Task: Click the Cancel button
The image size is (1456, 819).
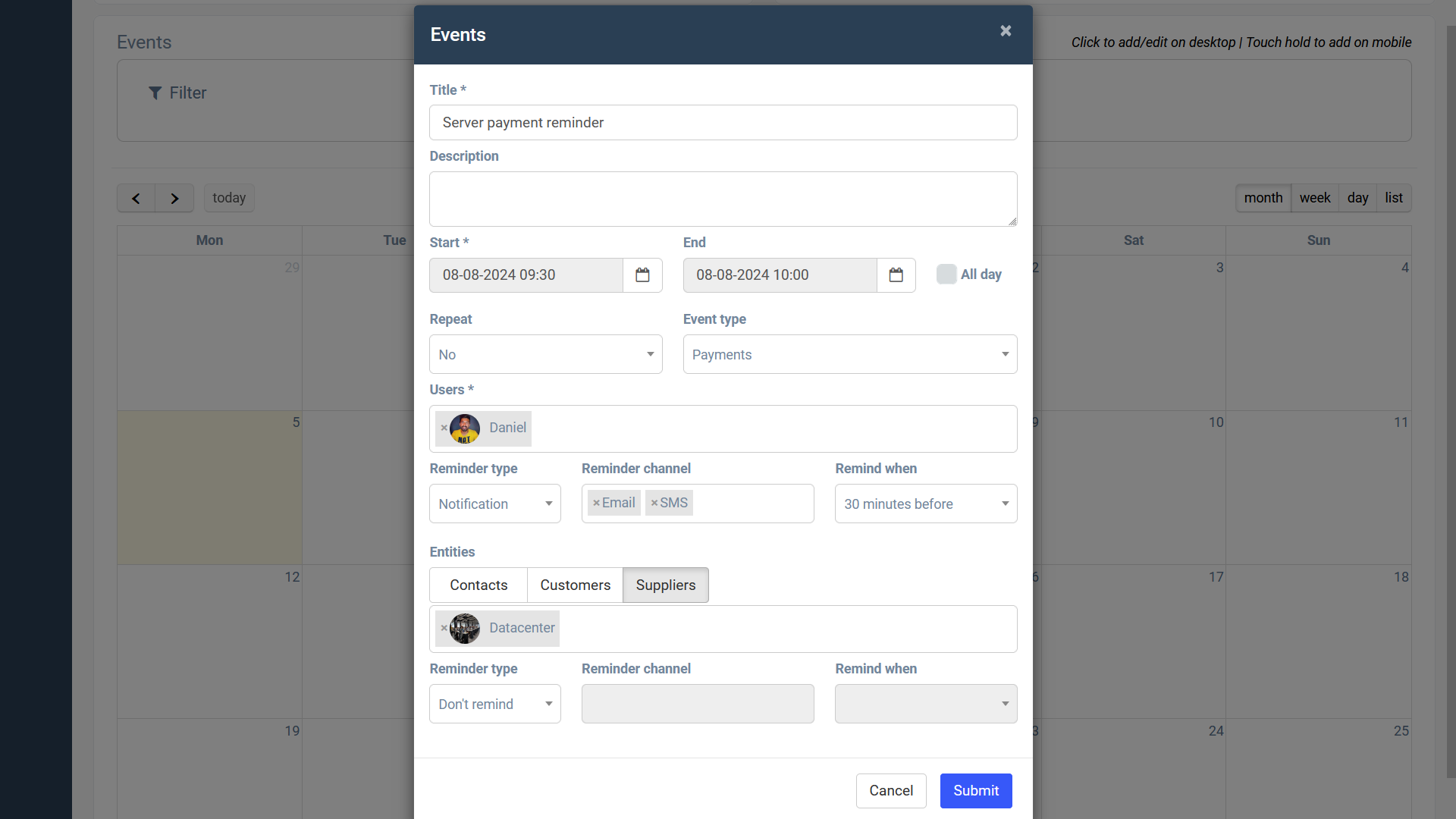Action: 892,790
